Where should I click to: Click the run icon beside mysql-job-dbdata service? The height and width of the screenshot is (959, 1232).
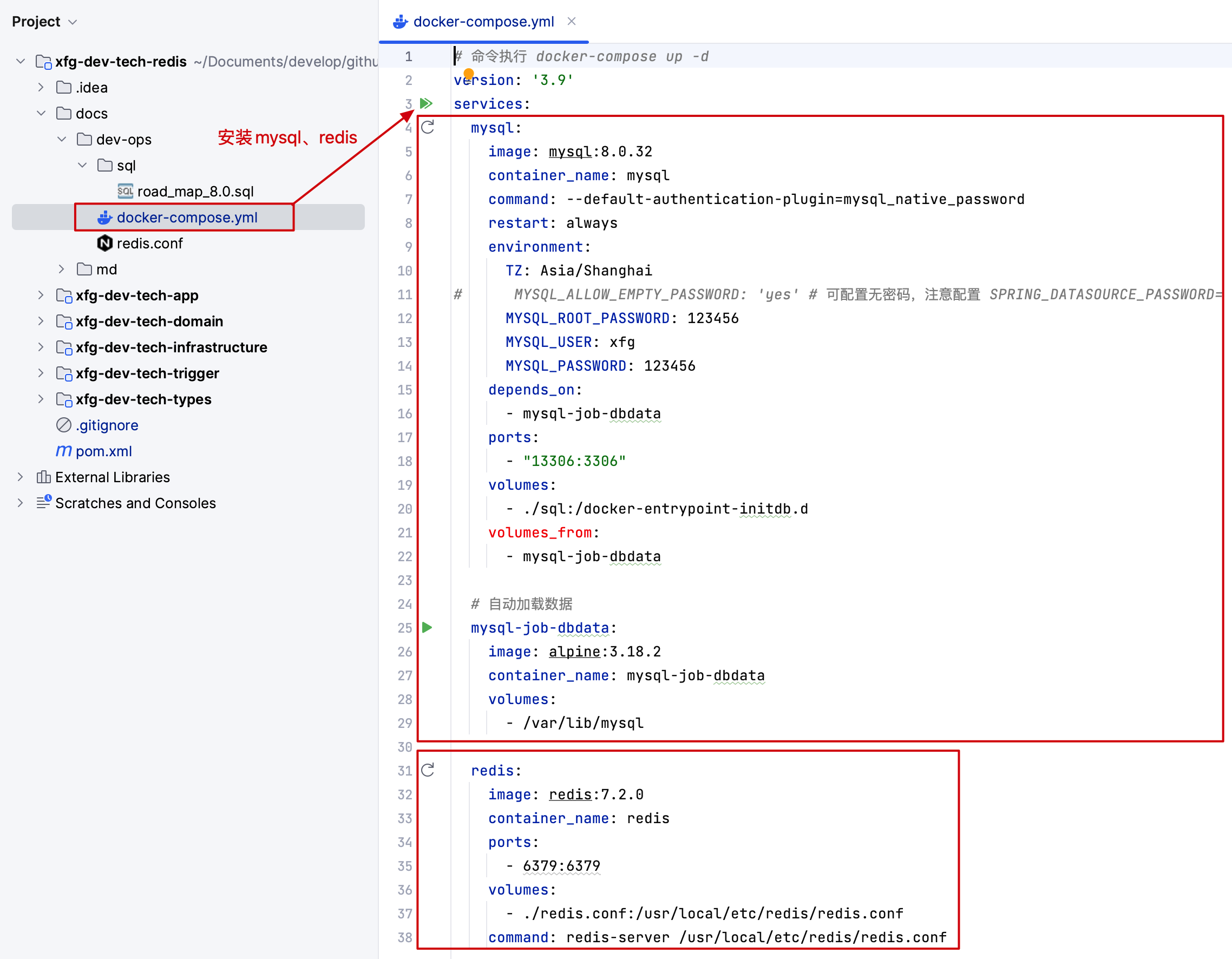427,627
